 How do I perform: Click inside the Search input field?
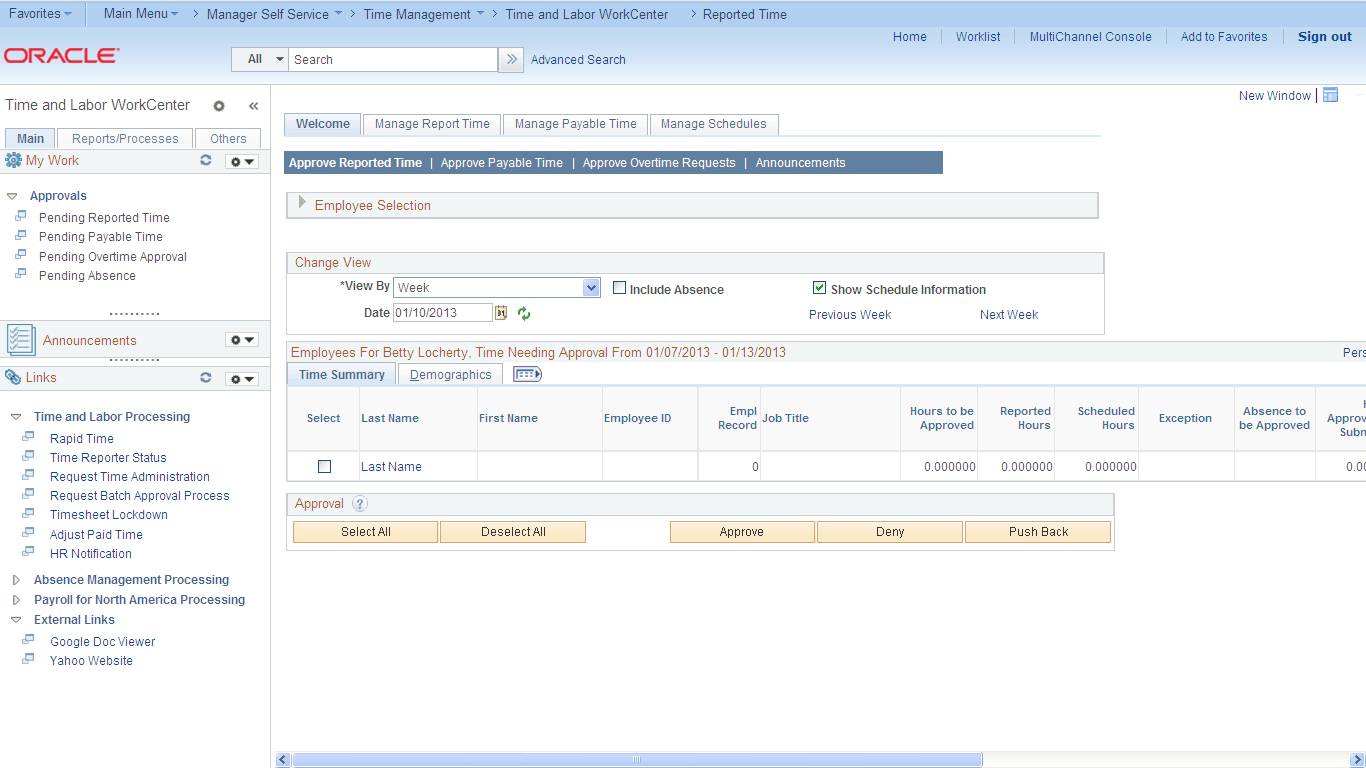coord(390,59)
